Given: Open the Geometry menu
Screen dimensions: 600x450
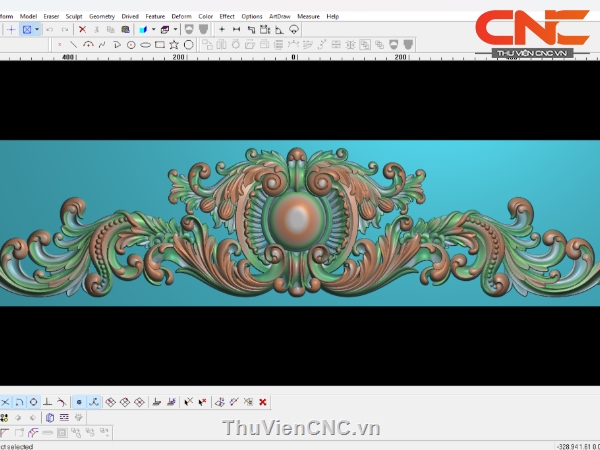Looking at the screenshot, I should click(x=102, y=16).
